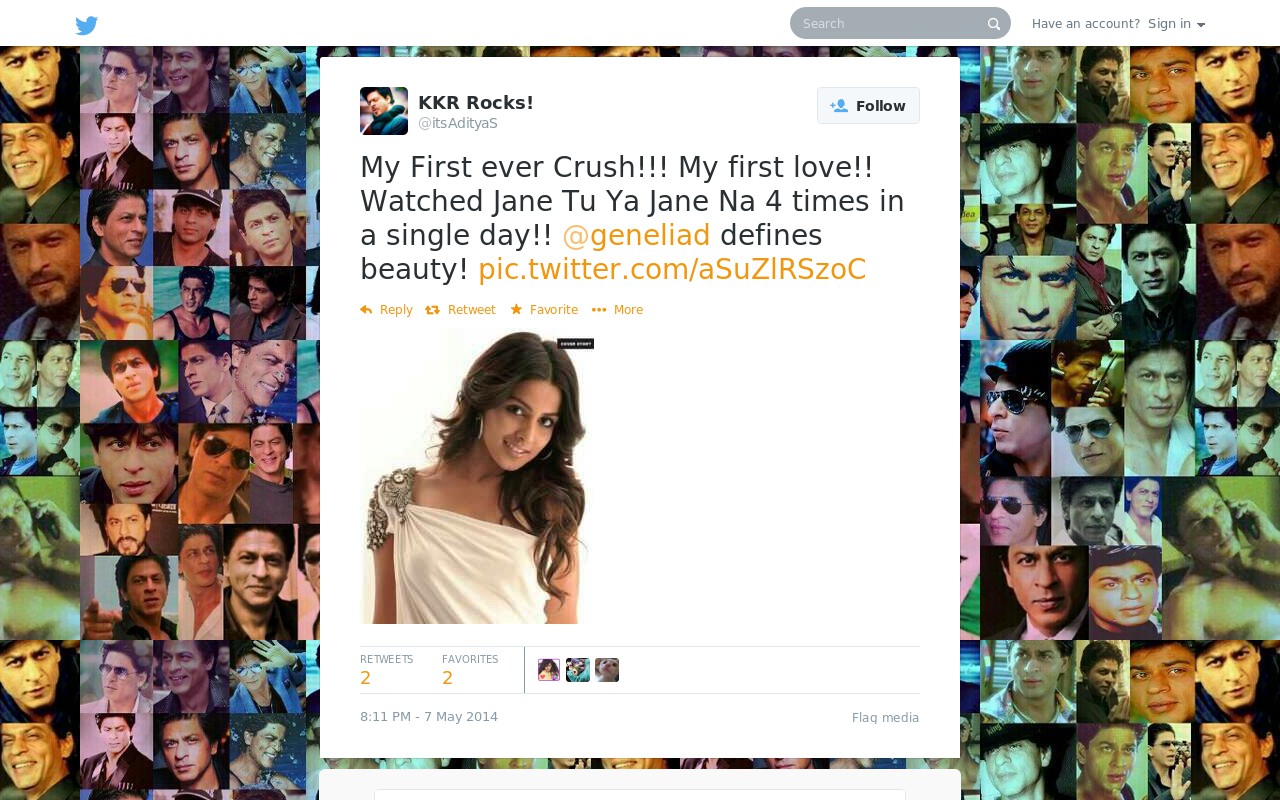Click the Reply arrow icon
The width and height of the screenshot is (1280, 800).
coord(366,310)
